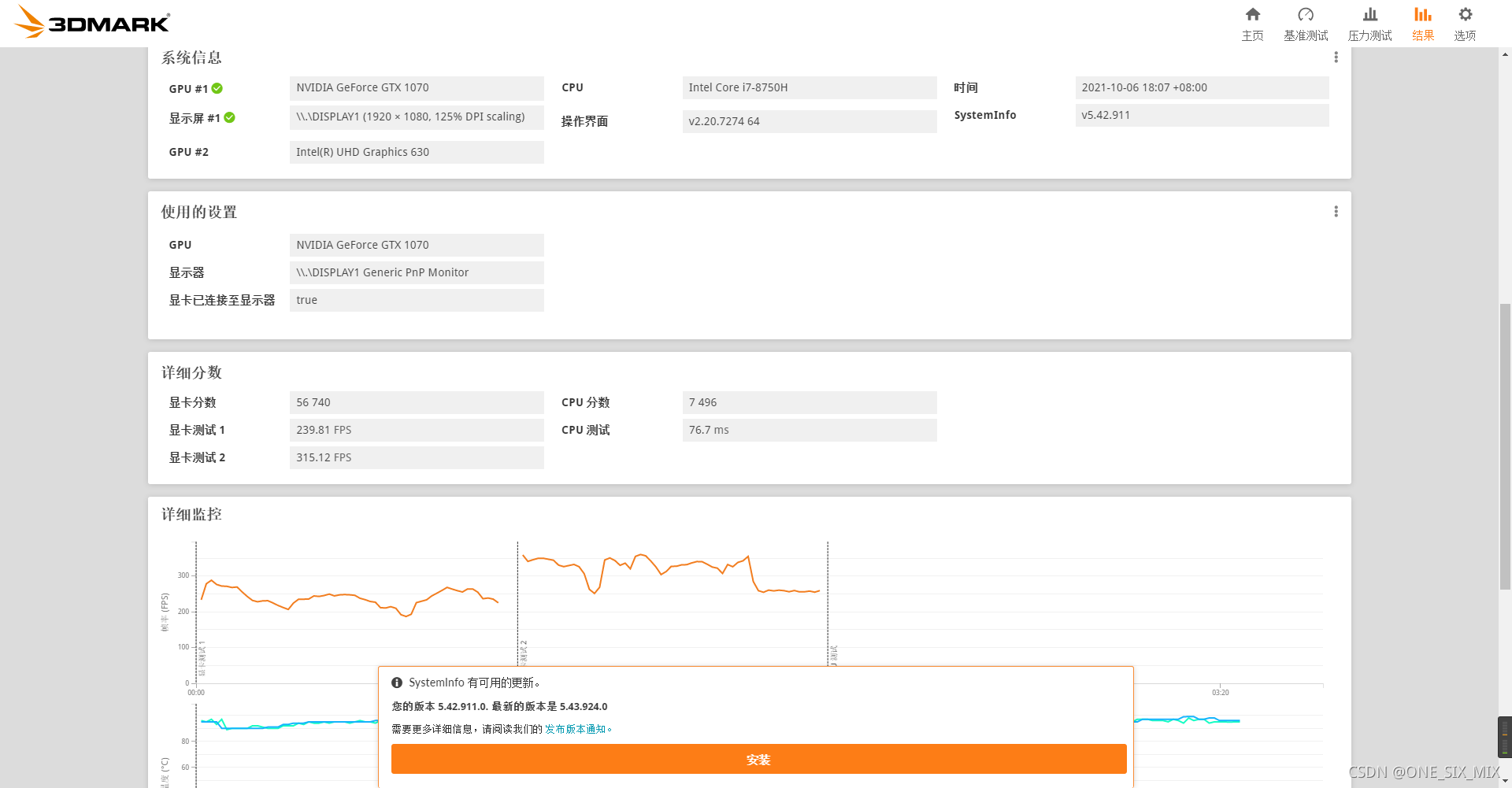Open the 基准测试 benchmarks gauge icon
This screenshot has width=1512, height=788.
[x=1306, y=14]
